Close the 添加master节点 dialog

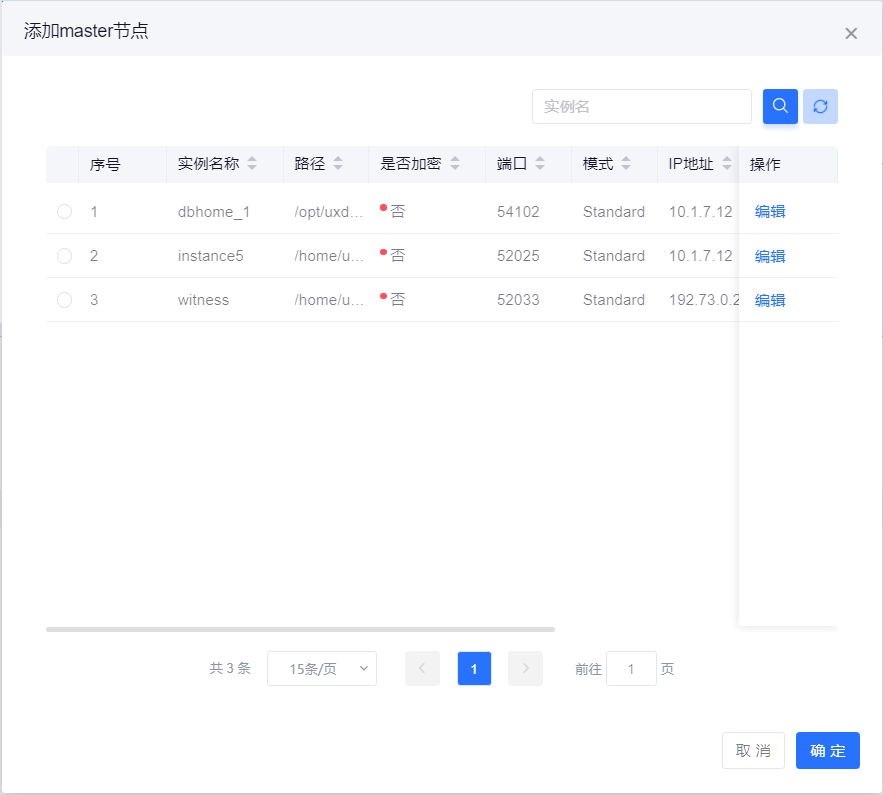tap(851, 33)
